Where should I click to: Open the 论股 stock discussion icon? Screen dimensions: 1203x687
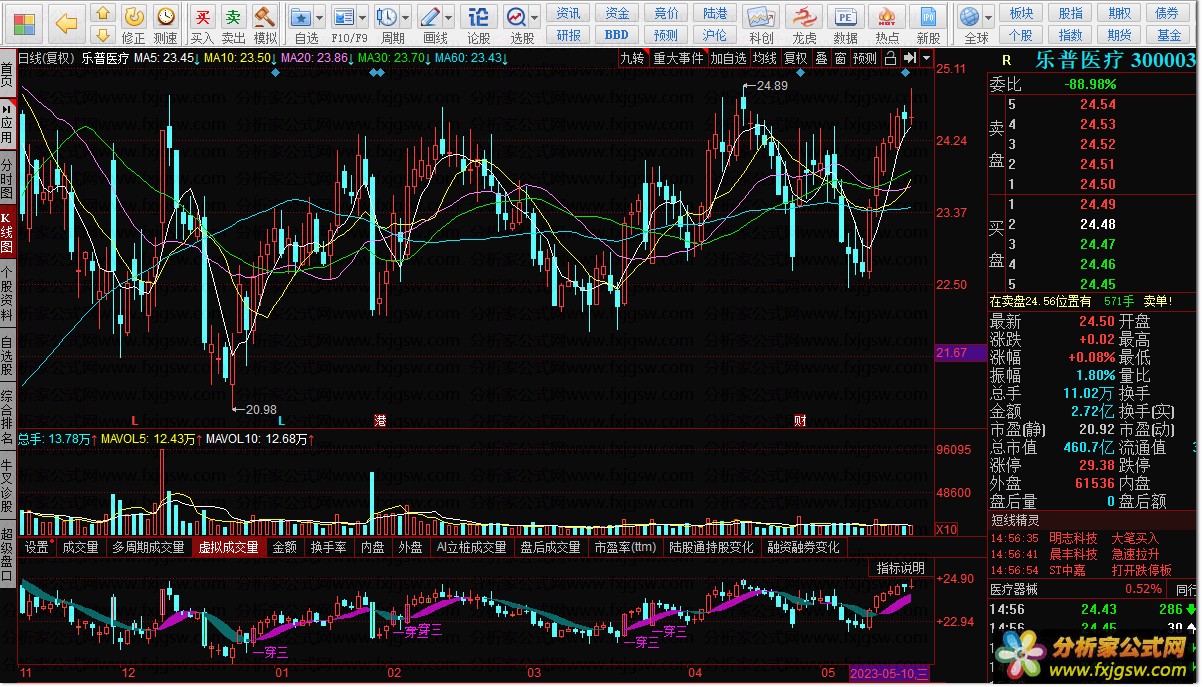(x=479, y=16)
